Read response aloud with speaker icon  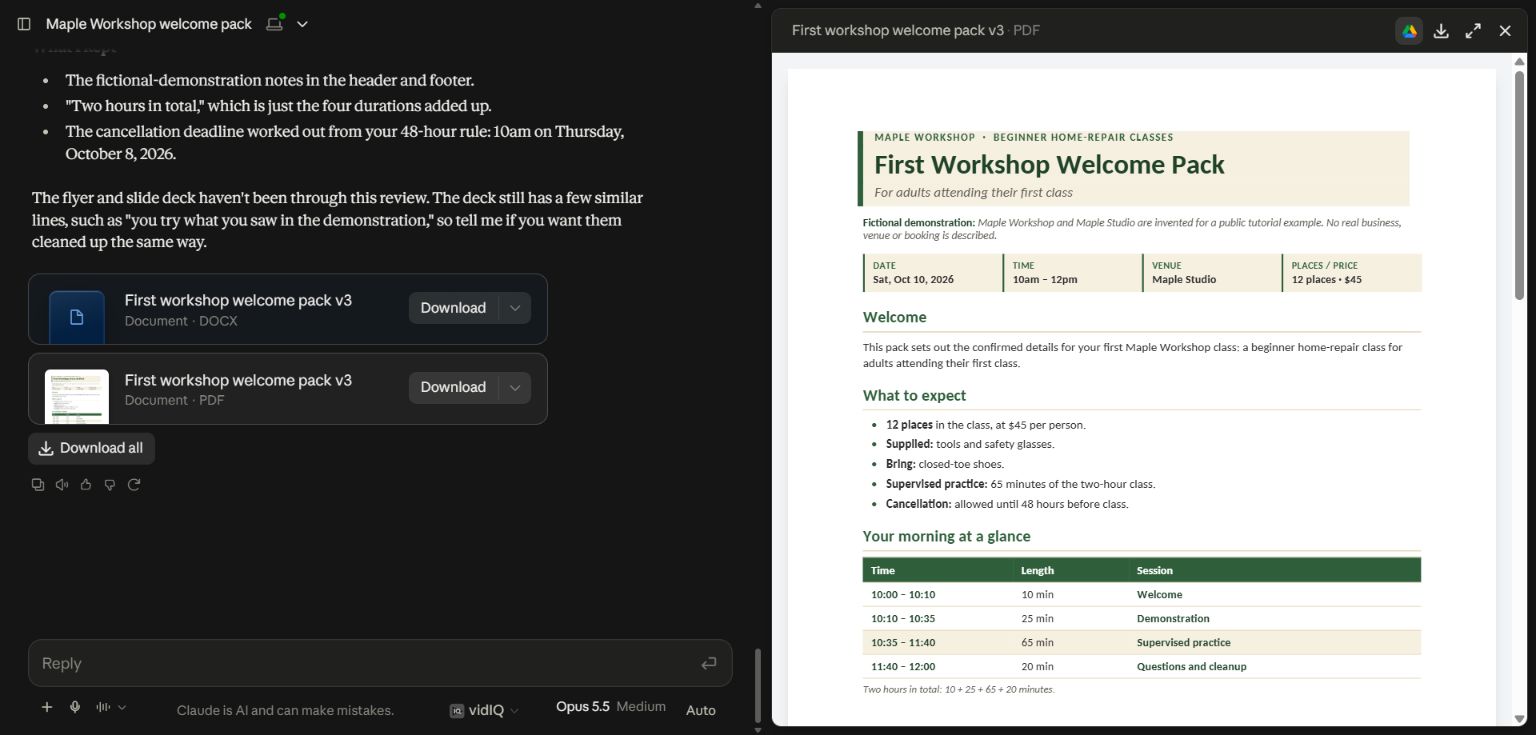(62, 484)
